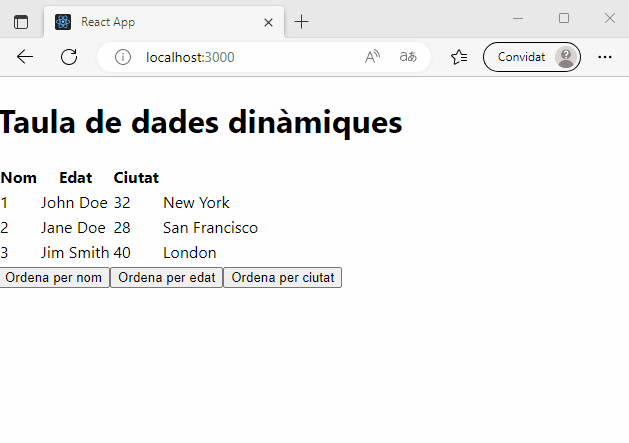Click the Edat column header
This screenshot has width=629, height=443.
pos(75,178)
